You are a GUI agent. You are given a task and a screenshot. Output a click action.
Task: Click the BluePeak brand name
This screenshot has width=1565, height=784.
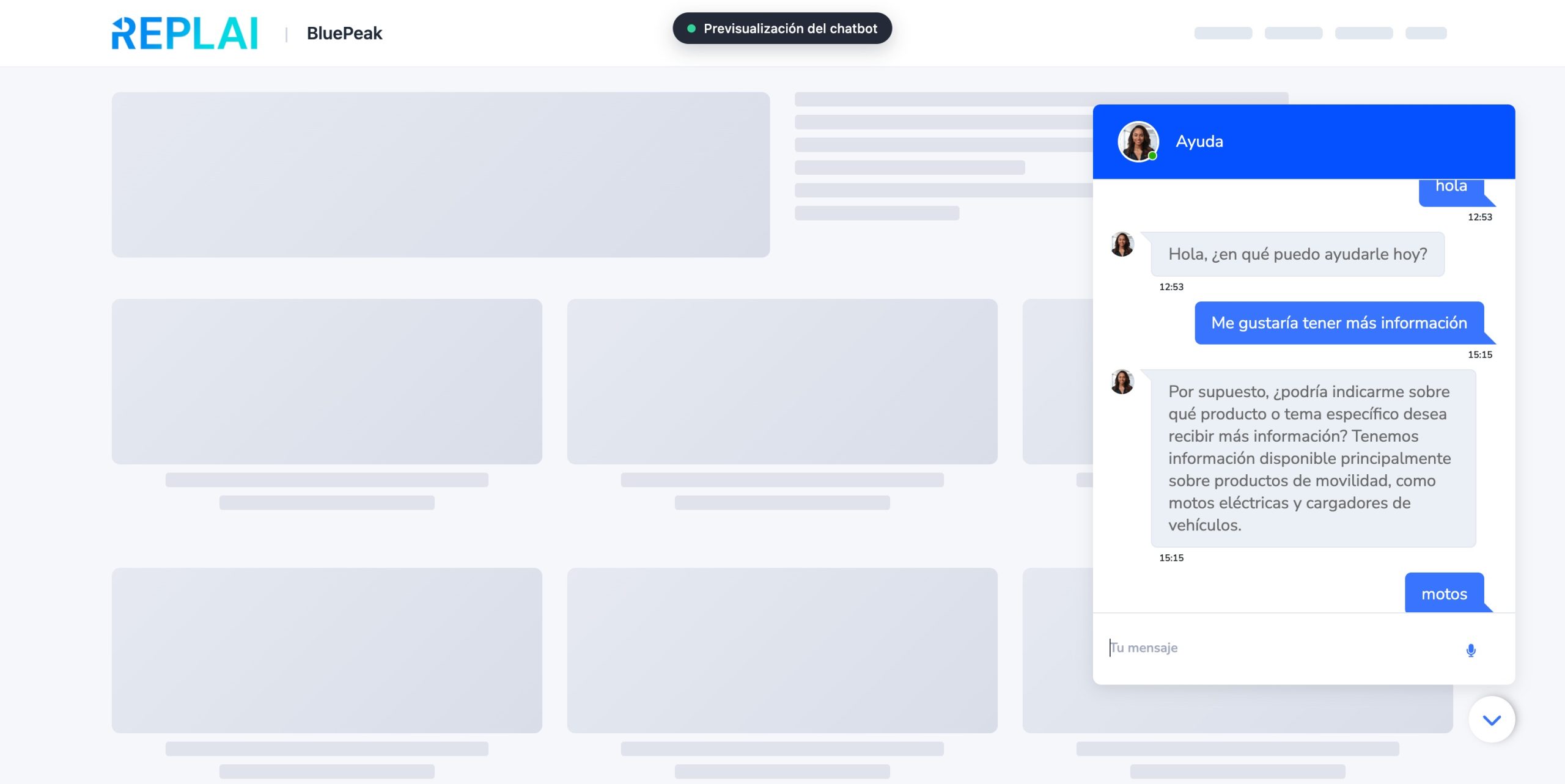click(344, 33)
